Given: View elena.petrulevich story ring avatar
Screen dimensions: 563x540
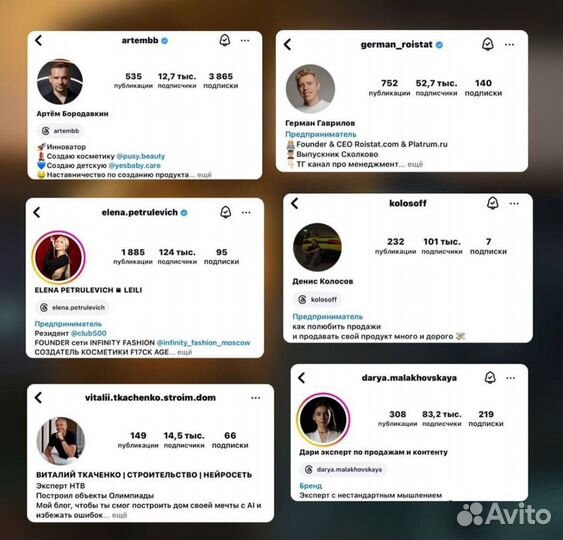Looking at the screenshot, I should 59,257.
